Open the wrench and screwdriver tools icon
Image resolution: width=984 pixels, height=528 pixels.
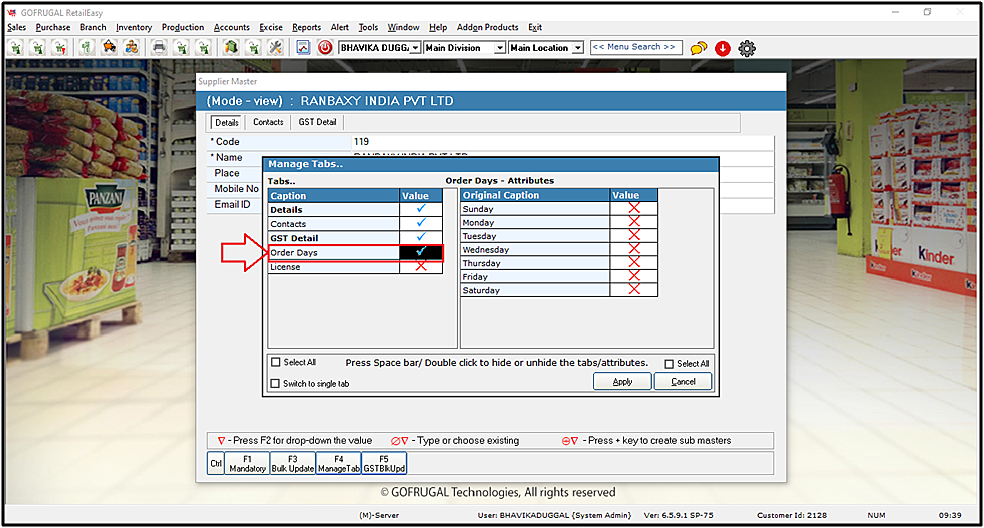(x=276, y=47)
